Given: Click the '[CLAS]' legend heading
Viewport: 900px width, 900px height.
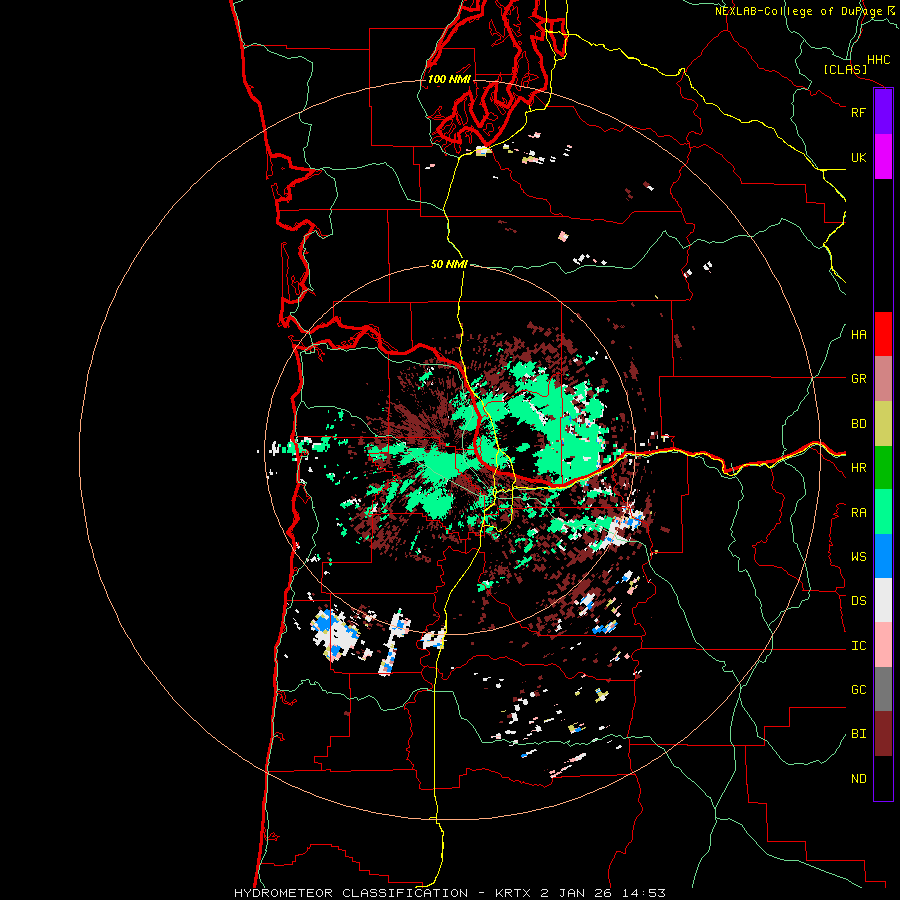Looking at the screenshot, I should tap(845, 69).
